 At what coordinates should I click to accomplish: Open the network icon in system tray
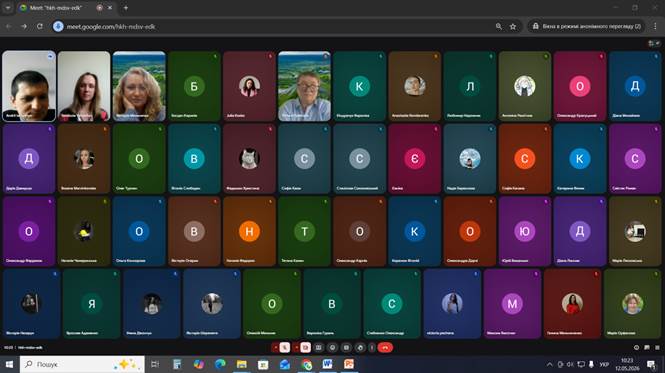click(581, 364)
